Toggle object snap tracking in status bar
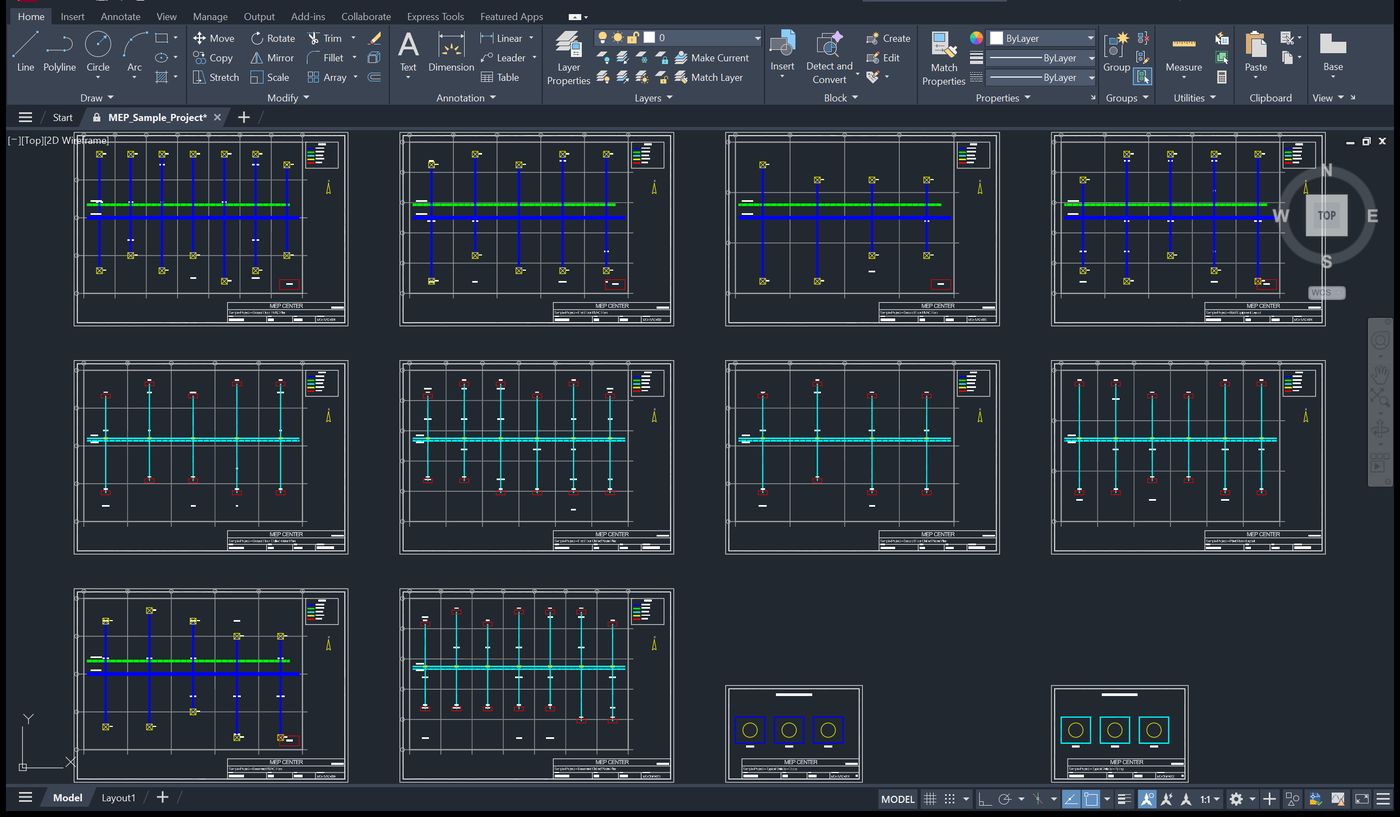This screenshot has width=1400, height=817. coord(1071,799)
